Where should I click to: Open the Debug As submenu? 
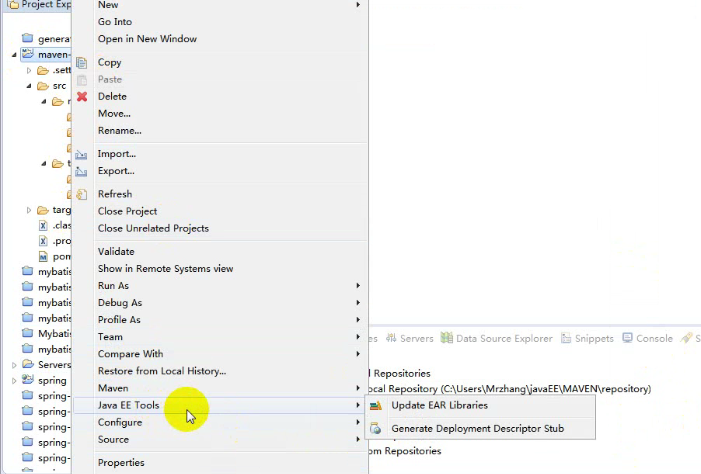pyautogui.click(x=220, y=303)
